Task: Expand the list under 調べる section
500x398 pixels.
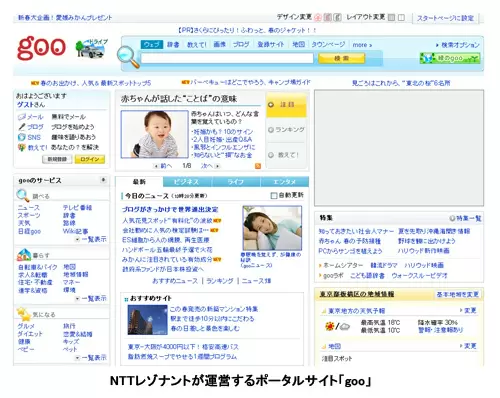Action: (91, 239)
